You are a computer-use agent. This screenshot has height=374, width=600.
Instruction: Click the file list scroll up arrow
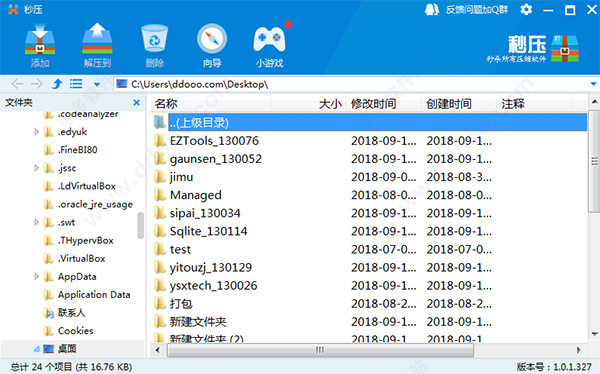(594, 102)
